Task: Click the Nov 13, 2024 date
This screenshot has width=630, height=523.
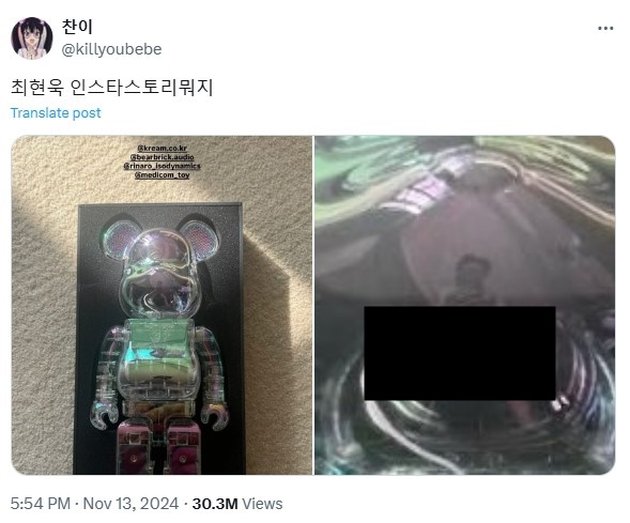Action: point(131,503)
